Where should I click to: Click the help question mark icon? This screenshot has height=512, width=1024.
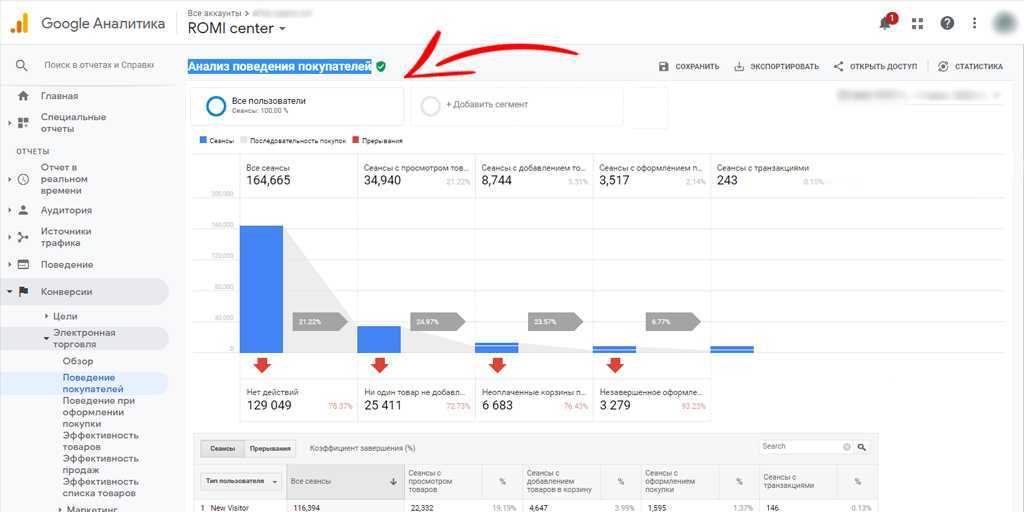(947, 23)
